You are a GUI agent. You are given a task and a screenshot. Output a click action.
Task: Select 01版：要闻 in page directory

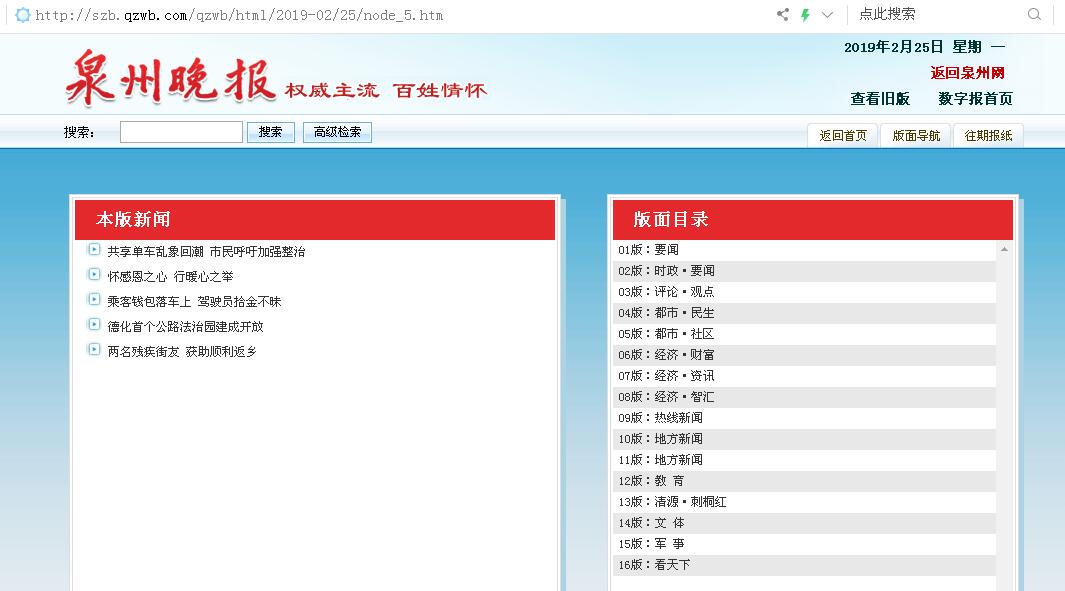[x=648, y=250]
